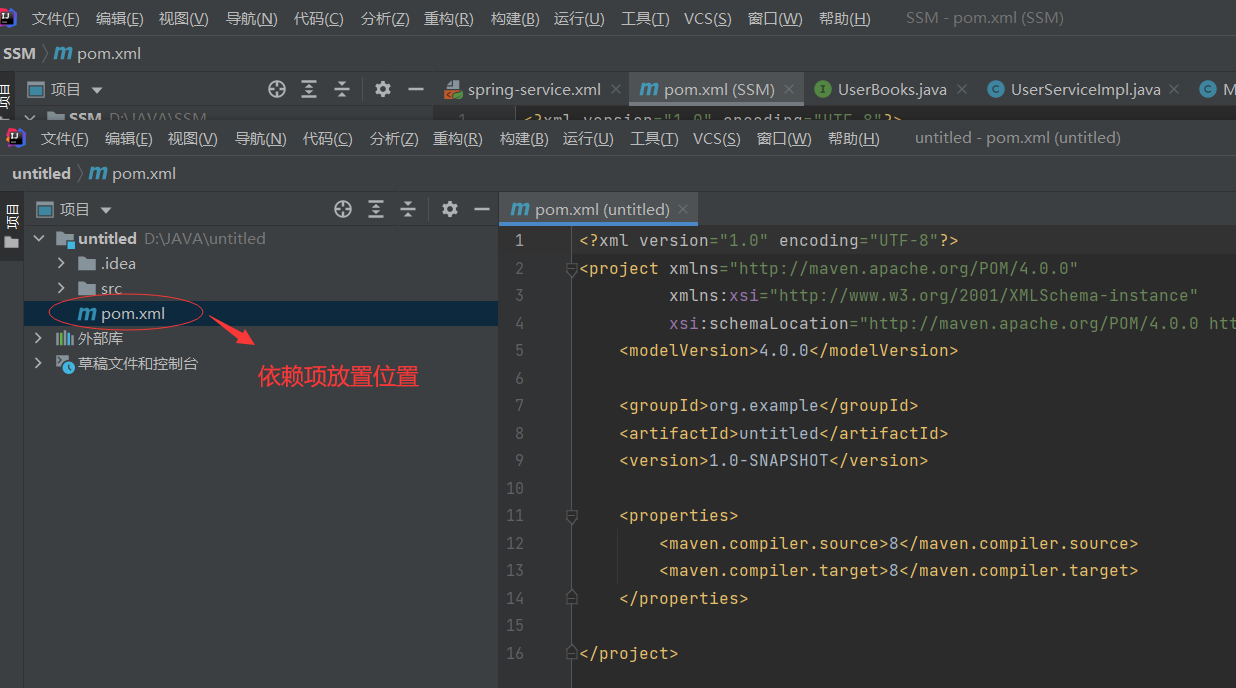
Task: Fold the project tag at line 2
Action: tap(571, 269)
